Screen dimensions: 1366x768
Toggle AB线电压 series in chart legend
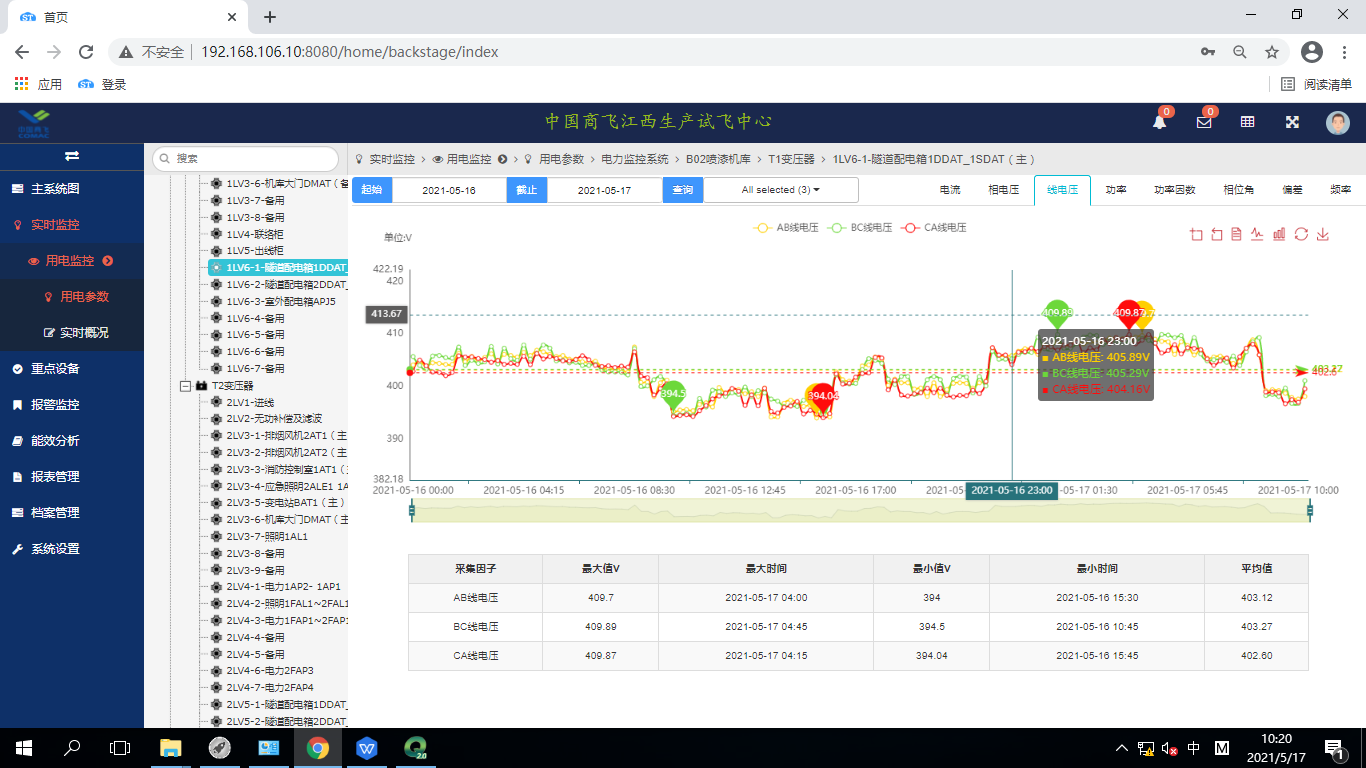786,228
